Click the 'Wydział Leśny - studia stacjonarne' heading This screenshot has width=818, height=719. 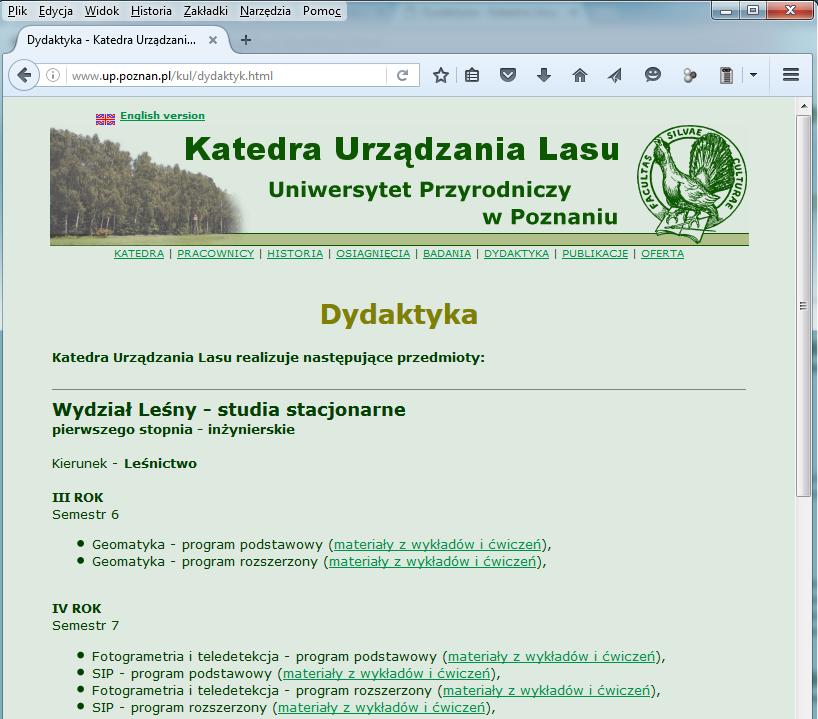[x=228, y=410]
